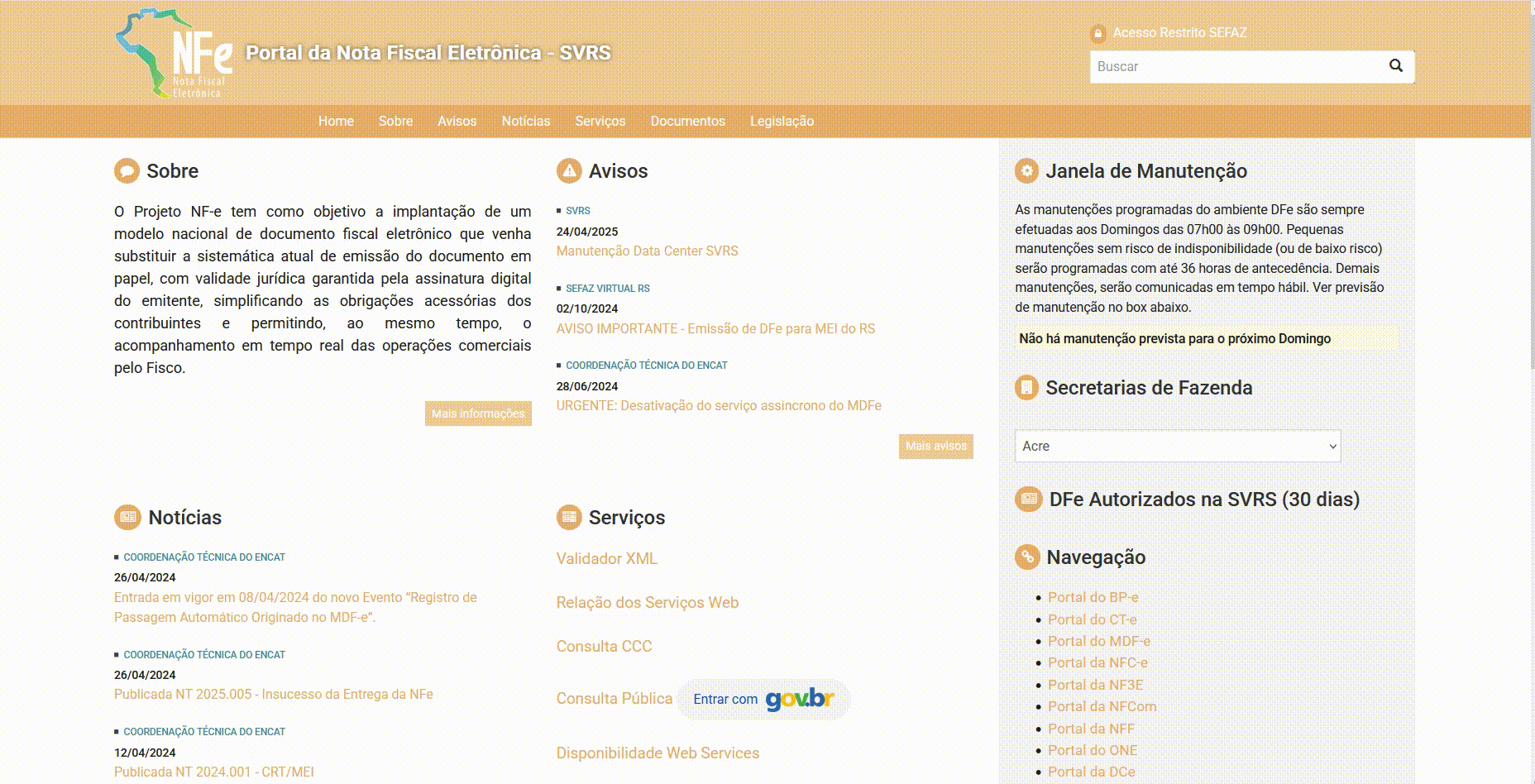The height and width of the screenshot is (784, 1535).
Task: Click Entrar com gov.br button
Action: [763, 700]
